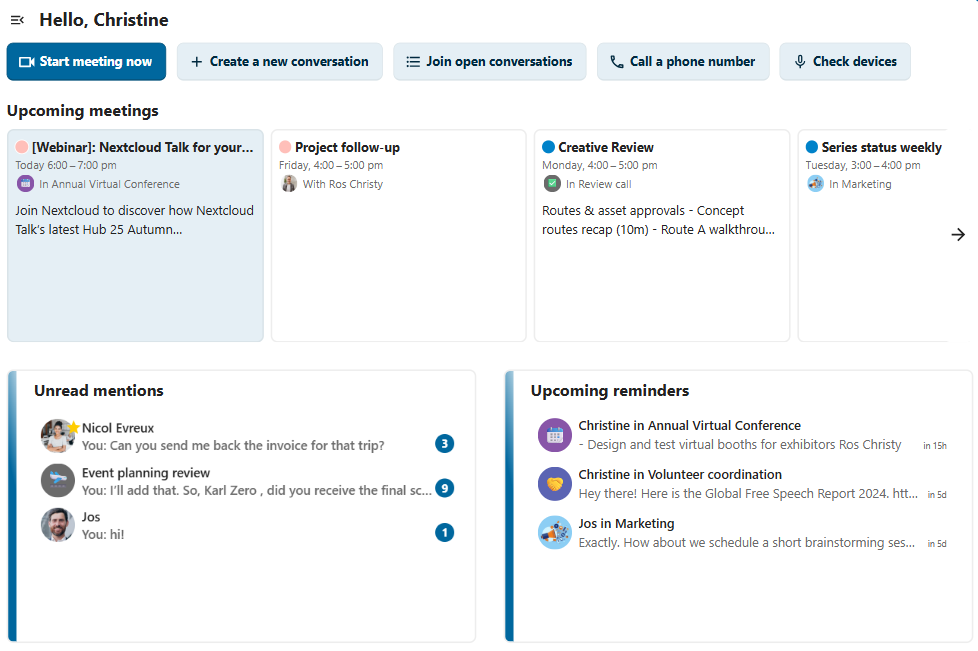Toggle the navigation sidebar menu icon

pos(17,20)
